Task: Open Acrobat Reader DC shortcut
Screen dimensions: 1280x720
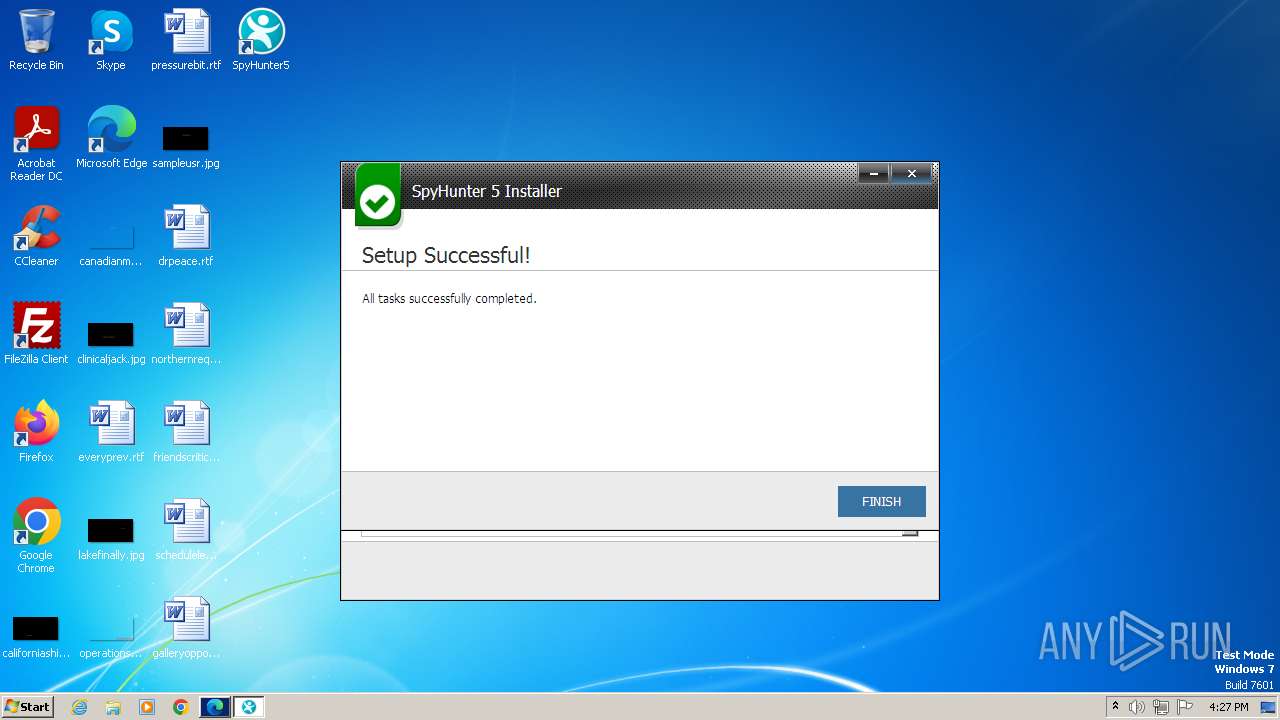Action: coord(36,143)
